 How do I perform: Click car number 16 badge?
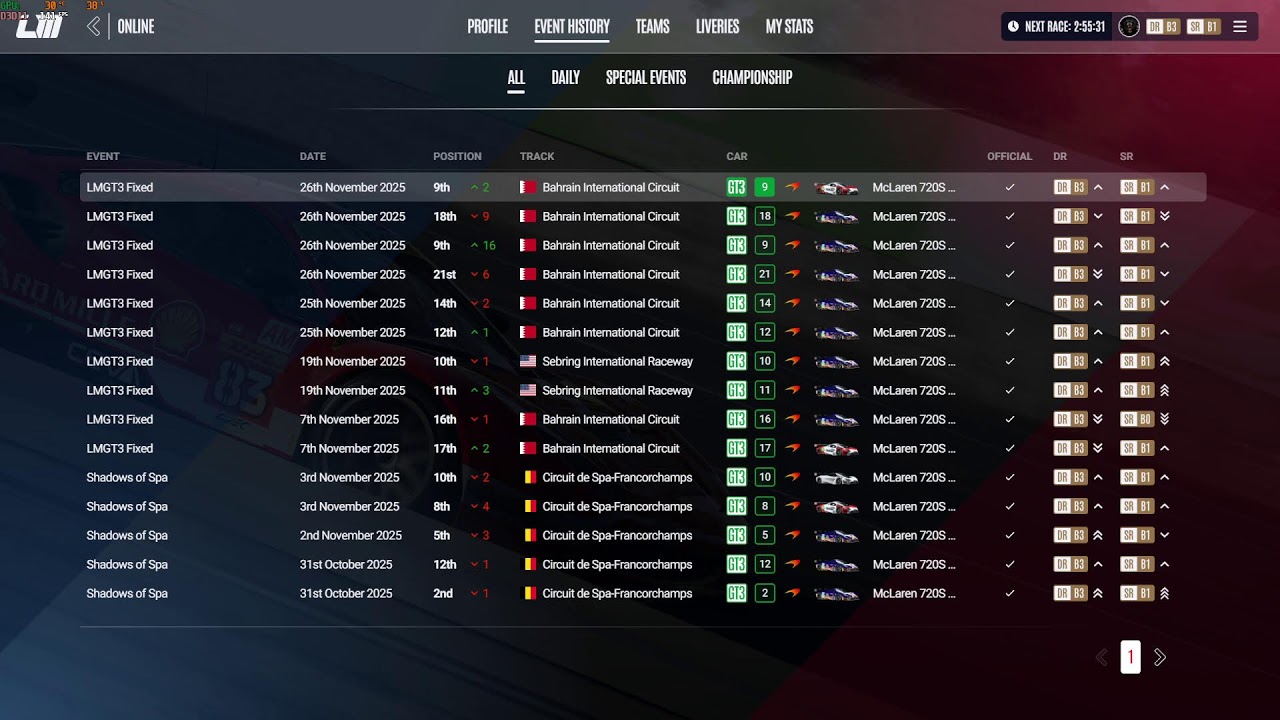[765, 419]
